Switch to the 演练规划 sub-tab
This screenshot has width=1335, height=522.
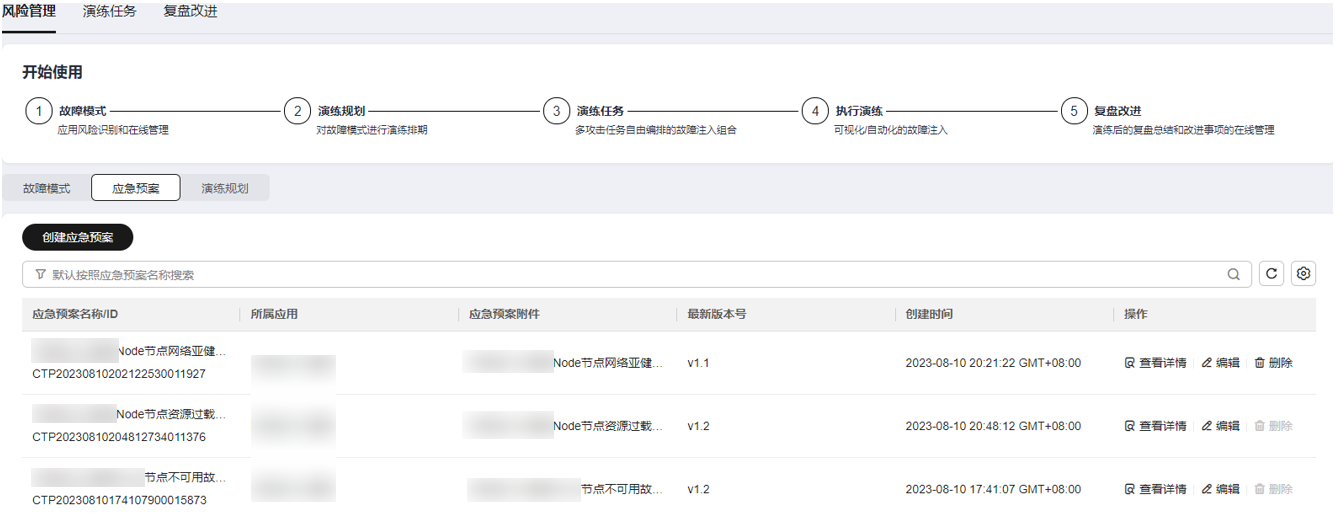(x=225, y=188)
